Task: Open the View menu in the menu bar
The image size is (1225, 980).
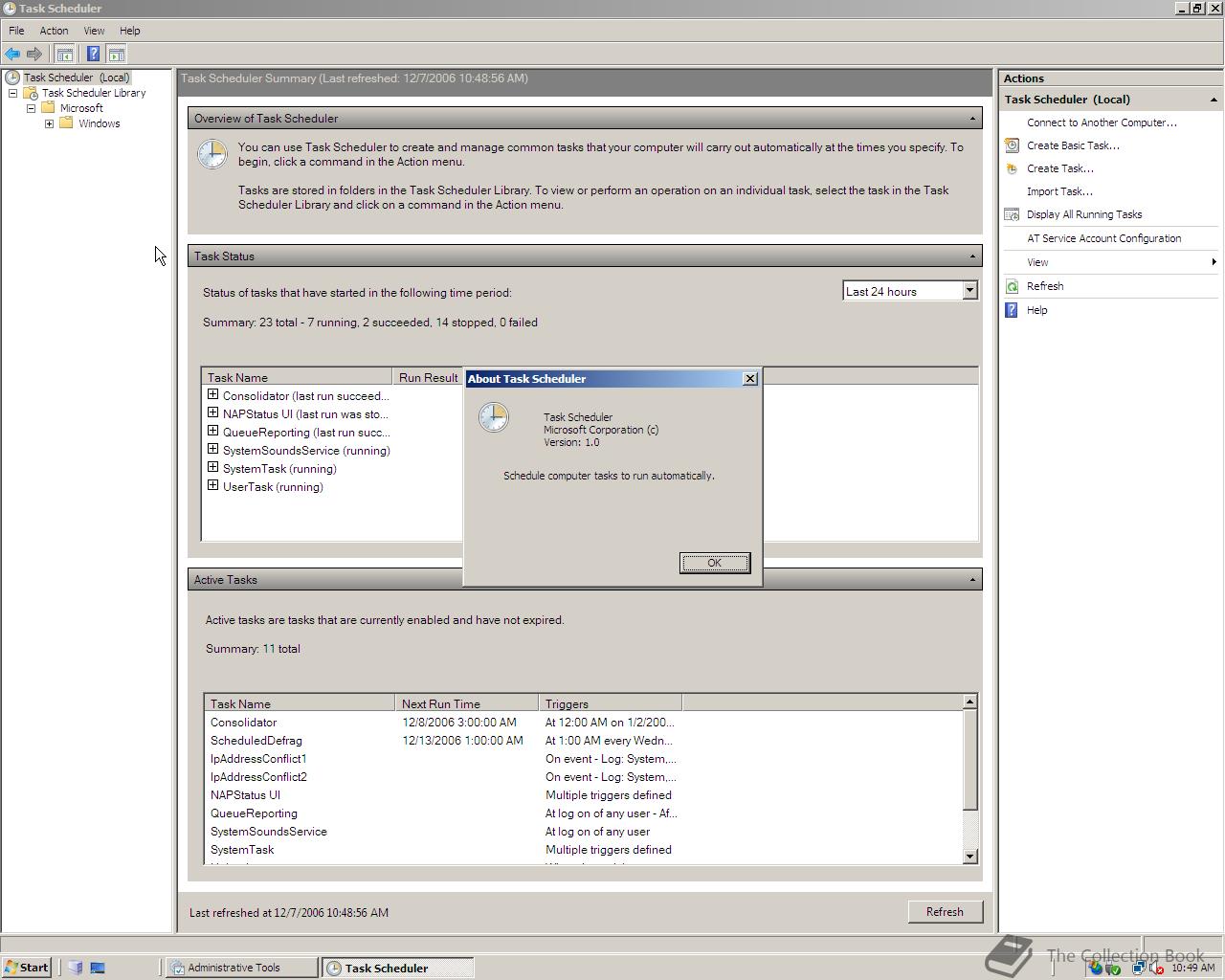Action: coord(94,31)
